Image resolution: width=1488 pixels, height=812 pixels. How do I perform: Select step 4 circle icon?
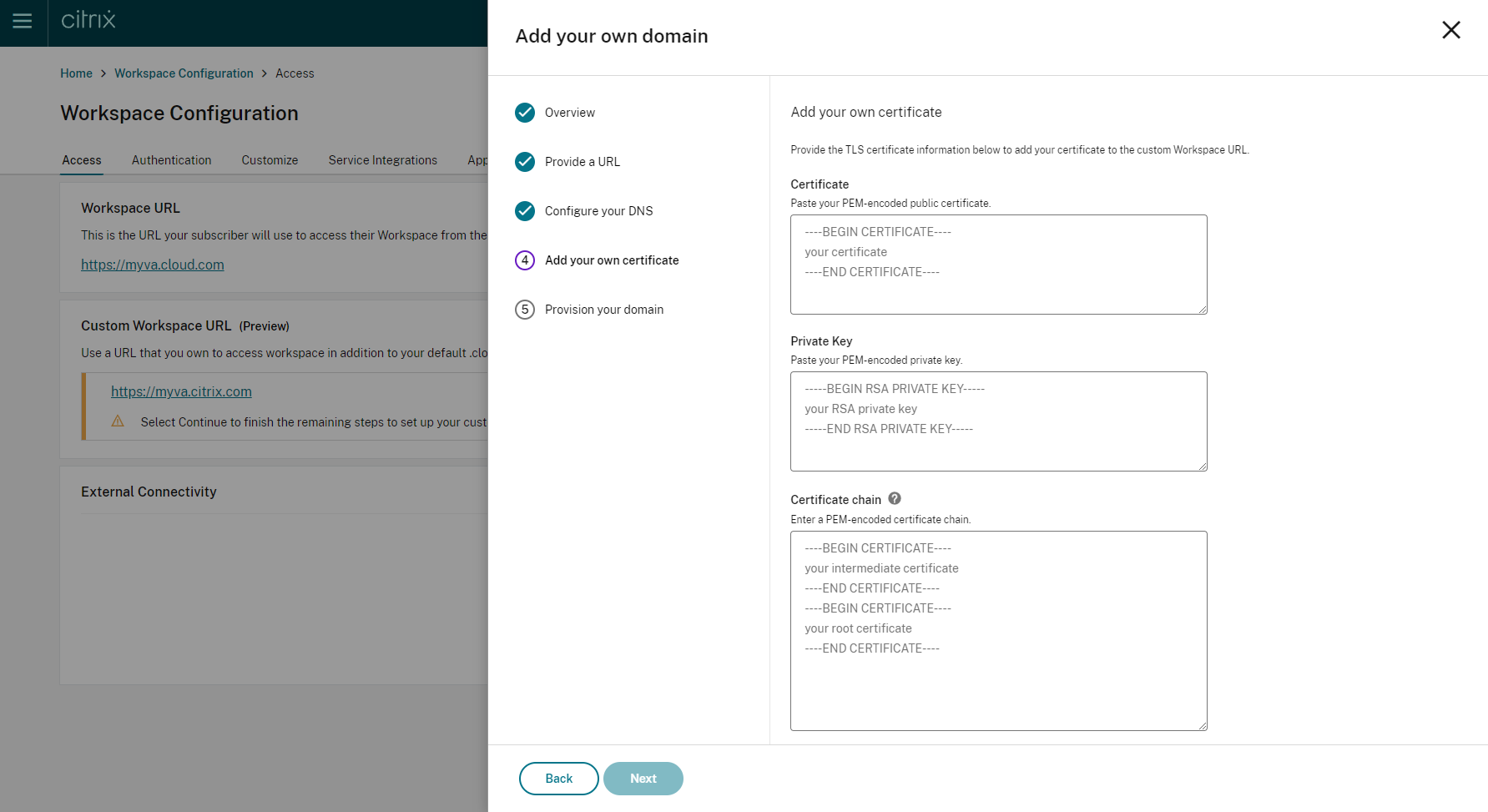coord(525,260)
